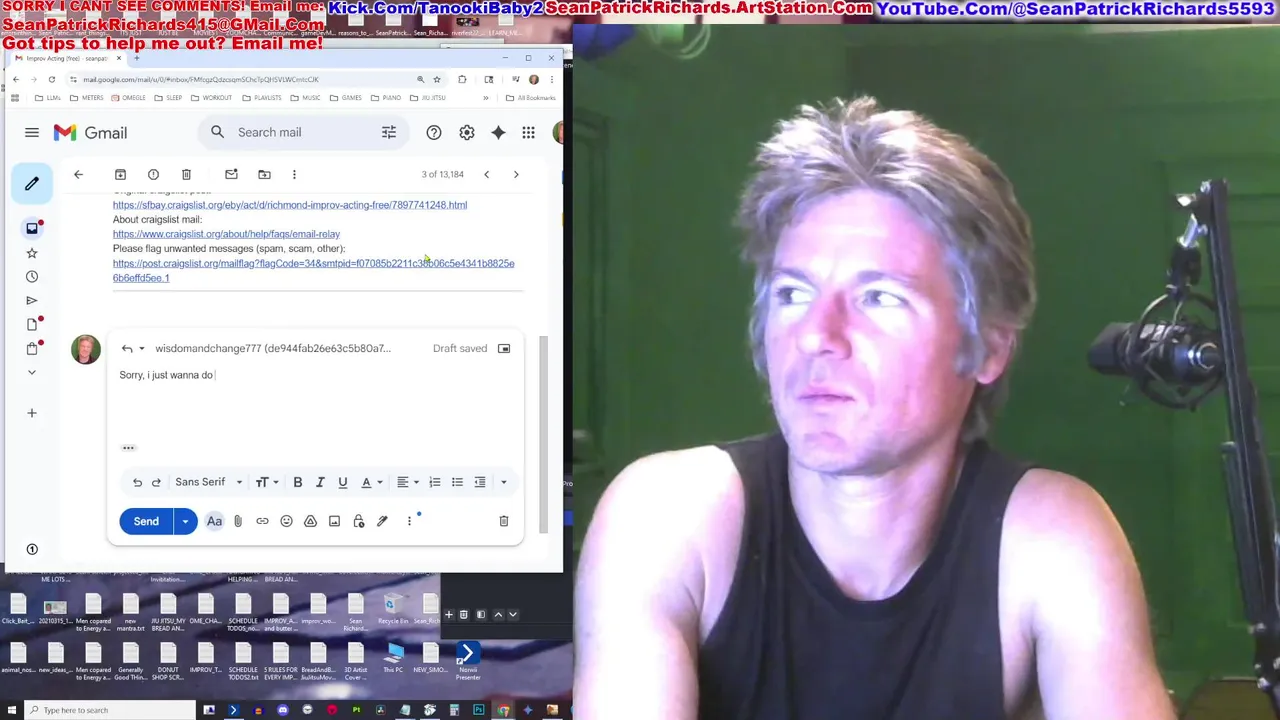1280x720 pixels.
Task: Open more send options dropdown
Action: pyautogui.click(x=185, y=521)
